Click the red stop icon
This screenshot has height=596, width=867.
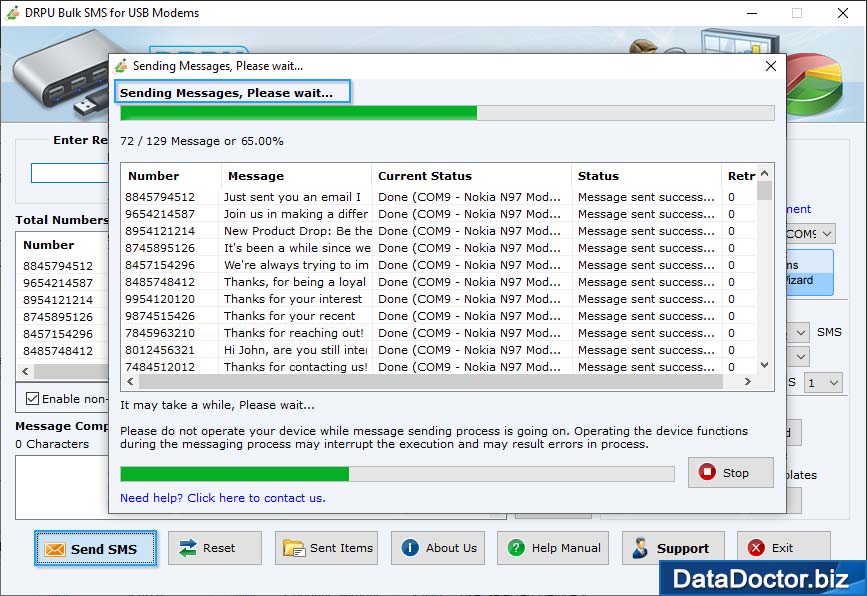[707, 472]
